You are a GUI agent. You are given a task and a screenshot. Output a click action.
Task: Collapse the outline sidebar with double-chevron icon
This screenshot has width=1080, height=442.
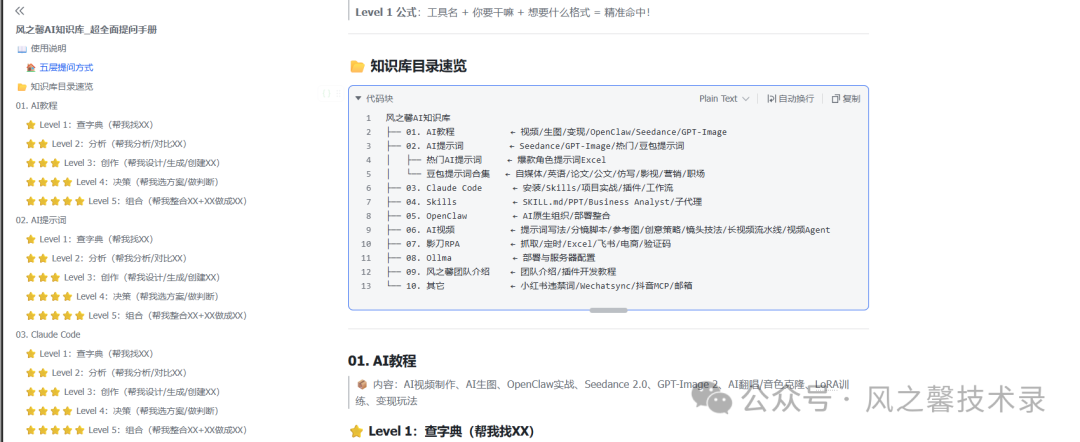coord(20,11)
